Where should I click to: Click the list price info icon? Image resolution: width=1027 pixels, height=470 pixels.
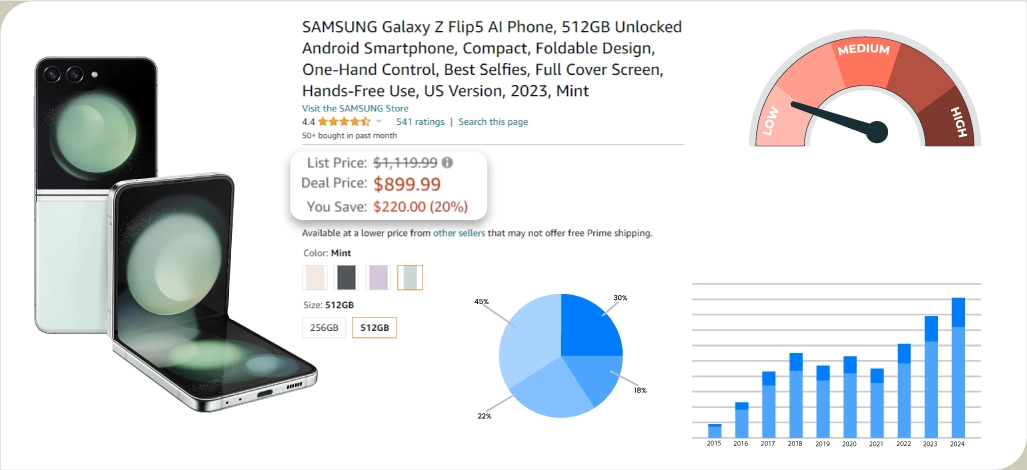coord(447,162)
